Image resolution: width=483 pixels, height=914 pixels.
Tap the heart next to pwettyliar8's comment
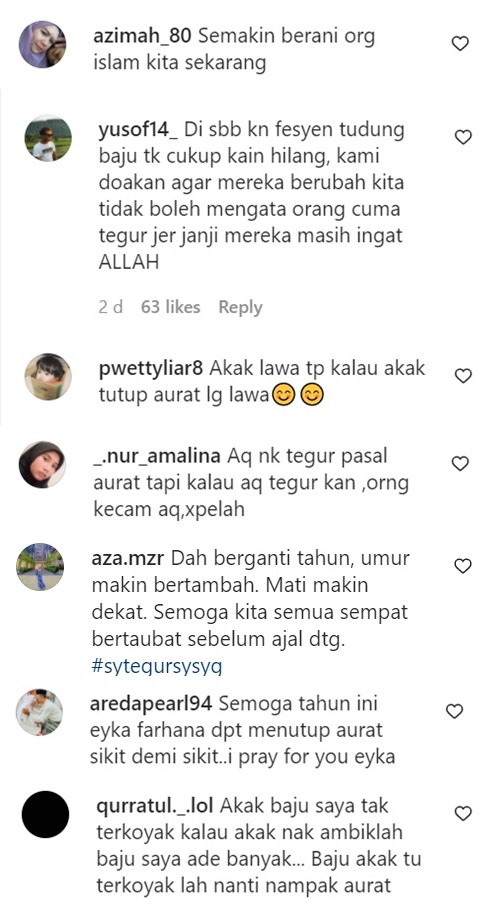click(x=463, y=376)
